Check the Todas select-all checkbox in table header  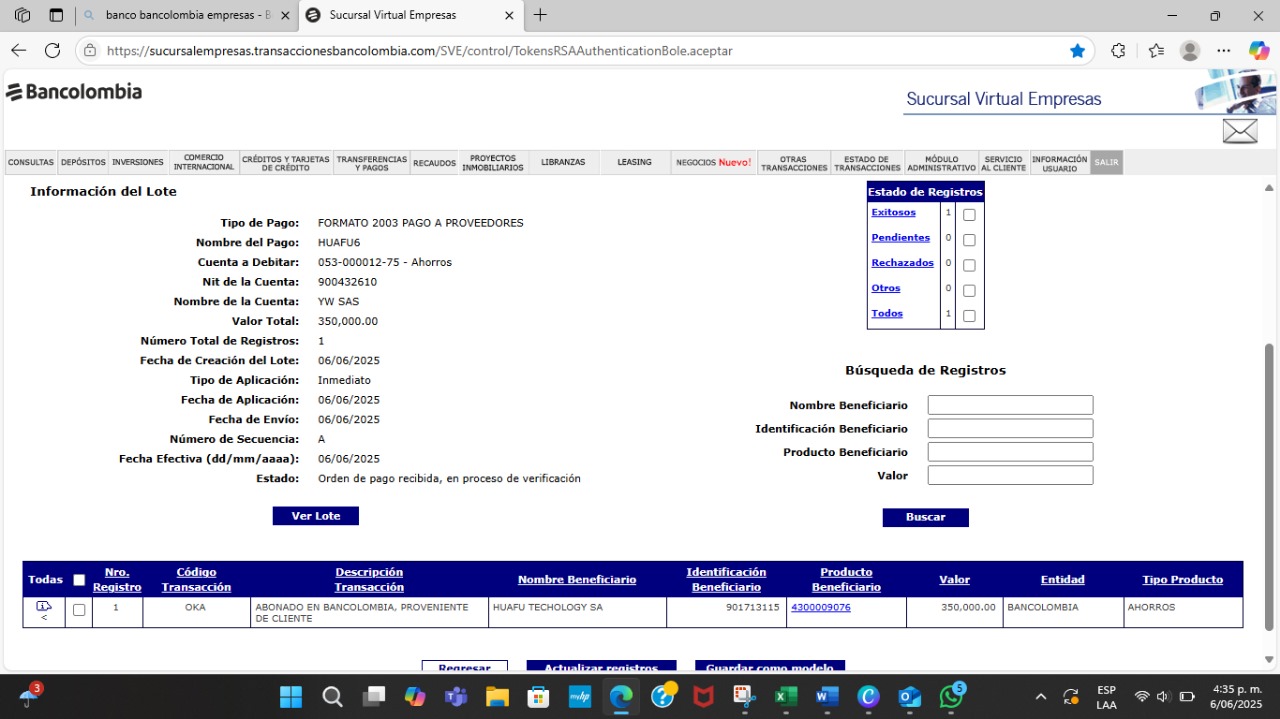point(79,580)
